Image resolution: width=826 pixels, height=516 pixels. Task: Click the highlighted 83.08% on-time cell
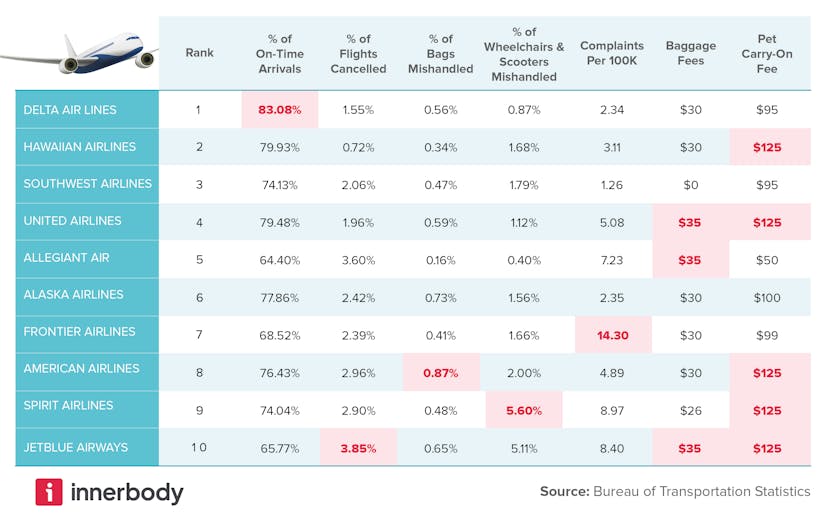point(280,110)
